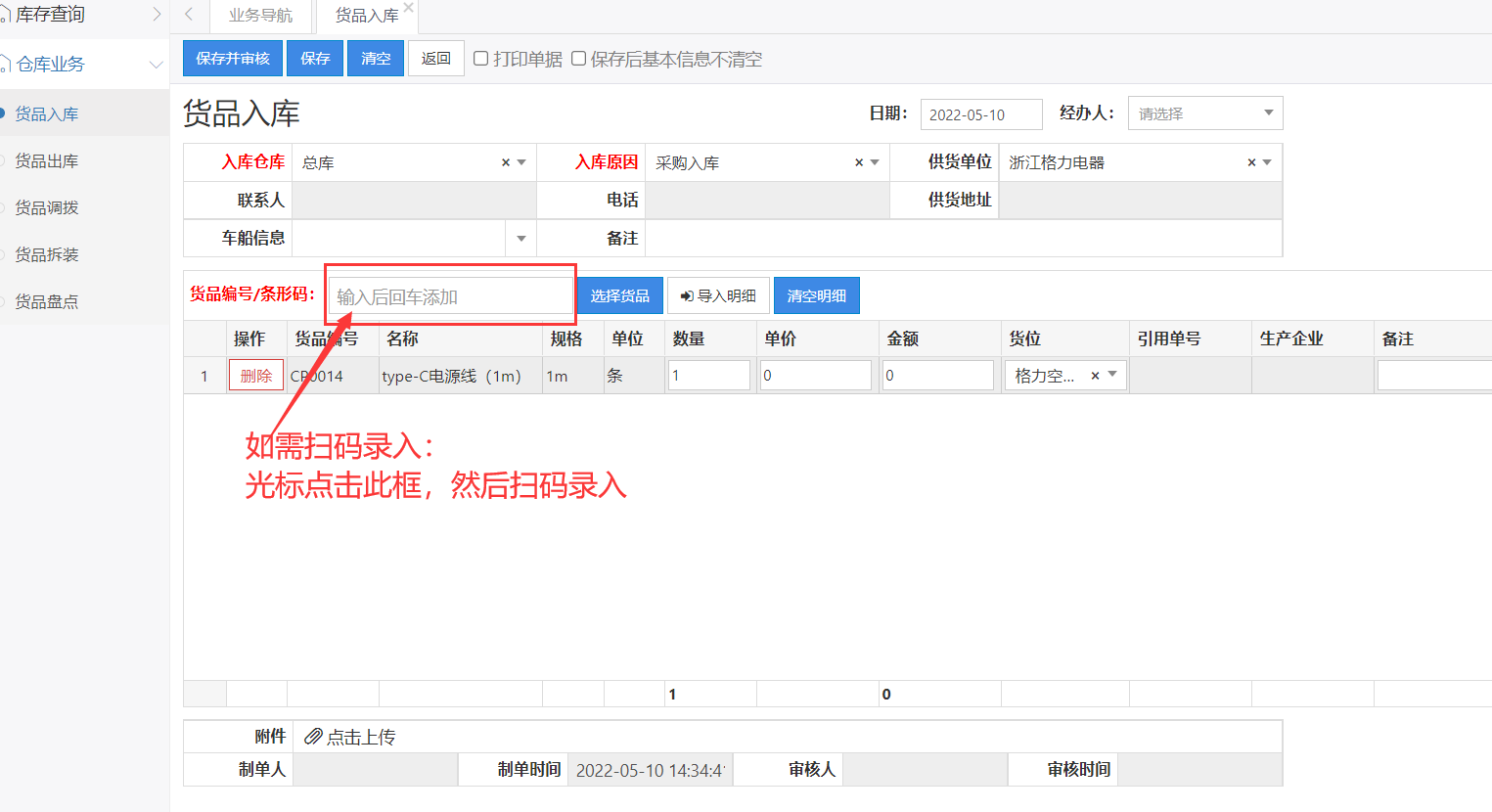Open the 供货单位 dropdown arrow
This screenshot has height=812, width=1492.
coord(1267,162)
